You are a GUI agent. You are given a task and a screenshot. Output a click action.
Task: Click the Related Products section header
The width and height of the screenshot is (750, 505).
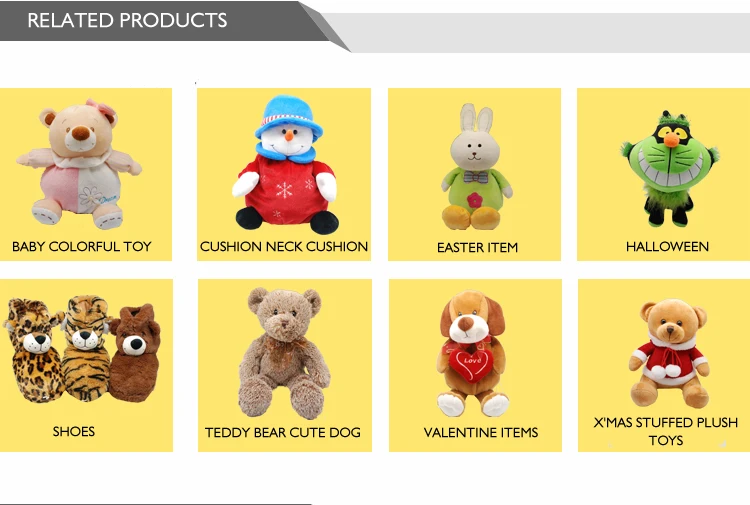[127, 20]
